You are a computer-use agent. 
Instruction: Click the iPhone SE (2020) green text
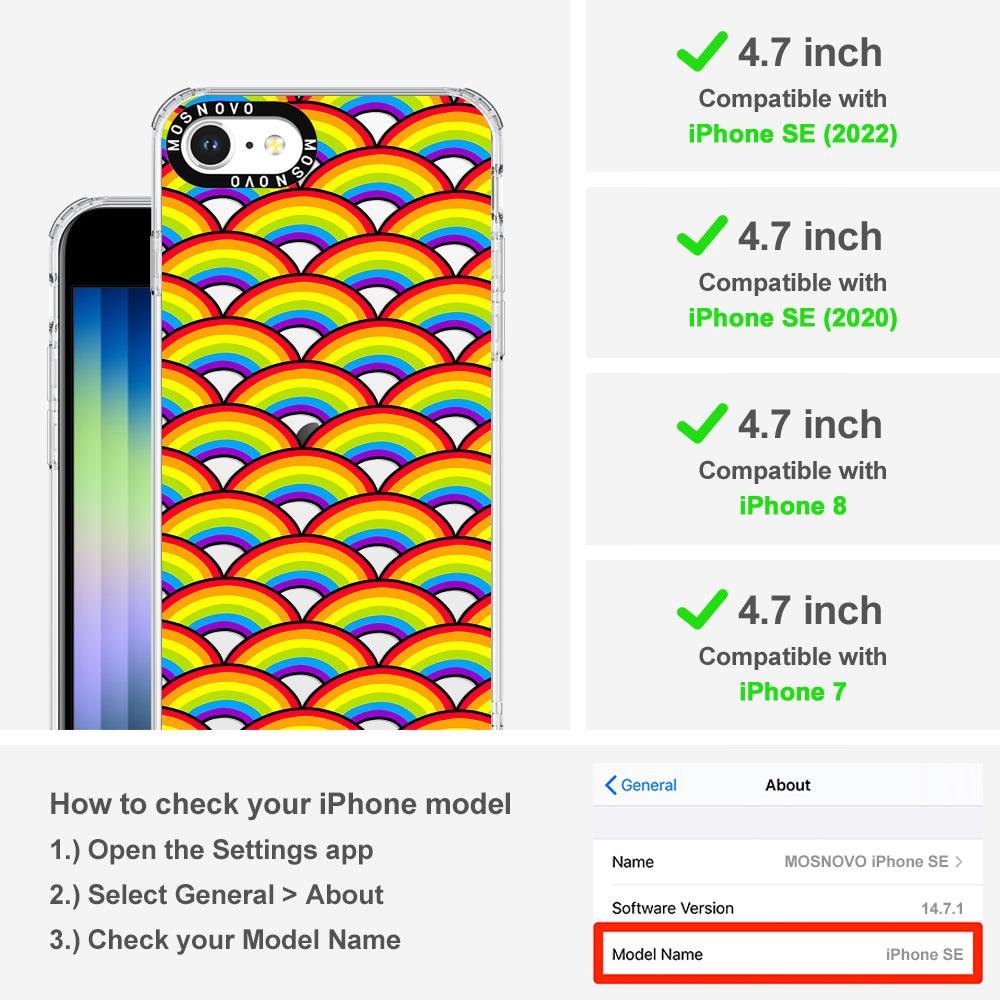coord(793,318)
